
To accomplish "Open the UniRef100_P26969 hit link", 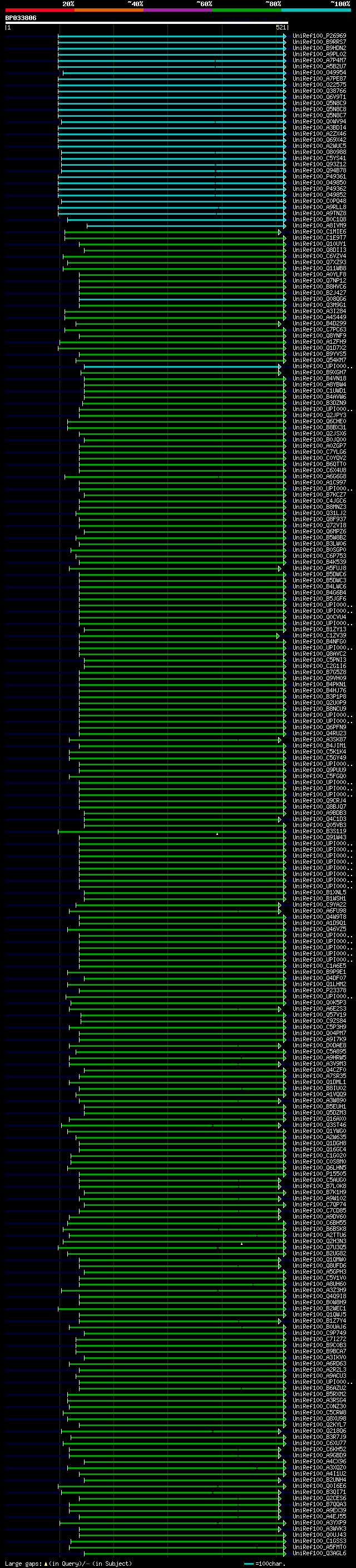I will click(x=319, y=36).
